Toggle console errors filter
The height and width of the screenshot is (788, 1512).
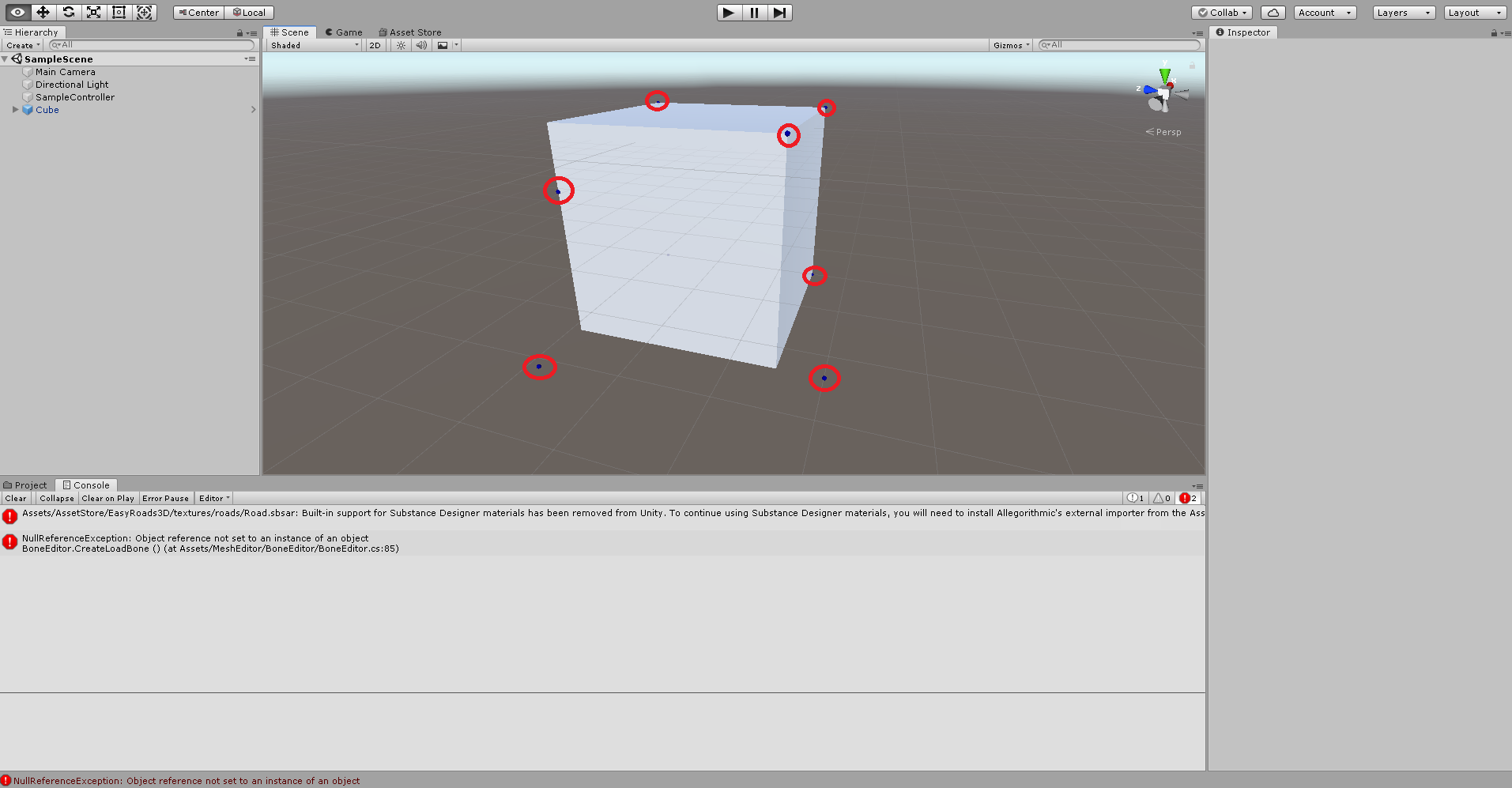coord(1189,498)
